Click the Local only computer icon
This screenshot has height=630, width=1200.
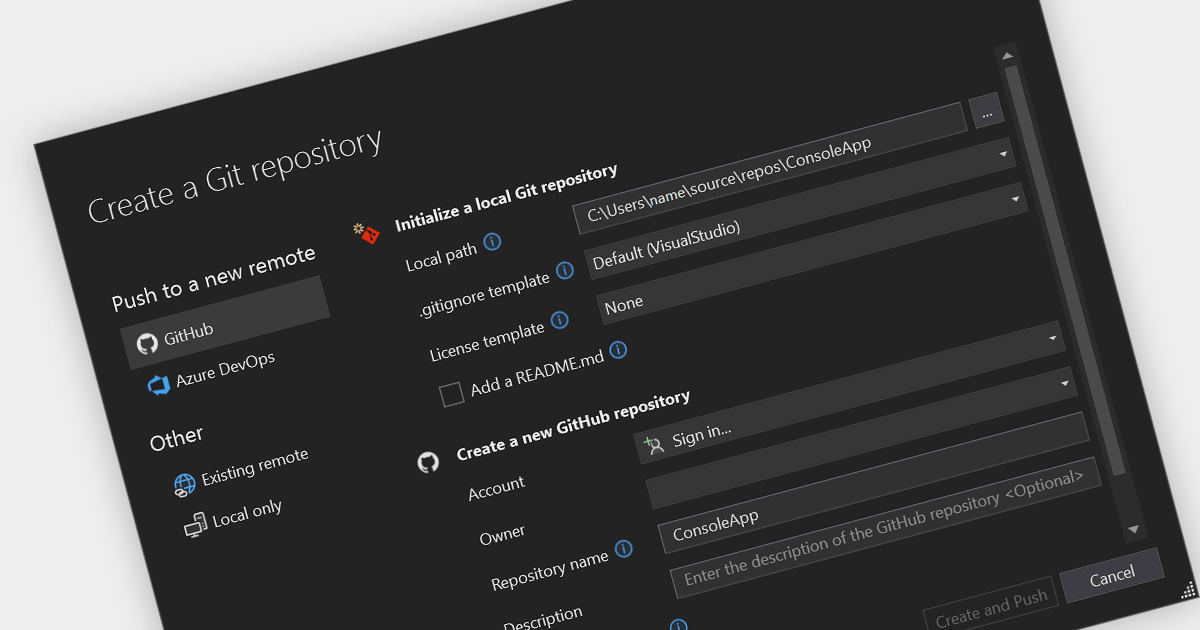[x=195, y=525]
